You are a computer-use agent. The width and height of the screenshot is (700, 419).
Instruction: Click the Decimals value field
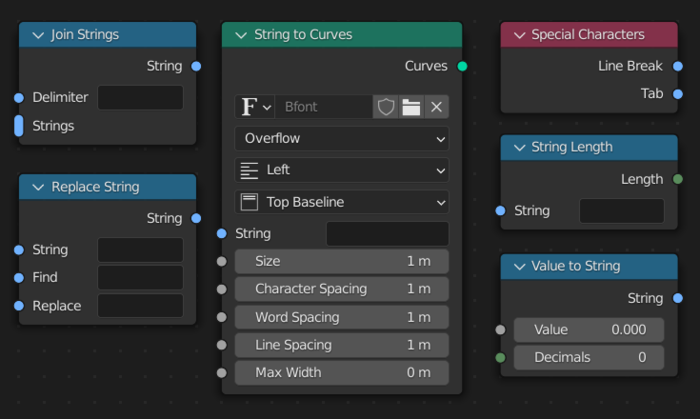pos(588,357)
